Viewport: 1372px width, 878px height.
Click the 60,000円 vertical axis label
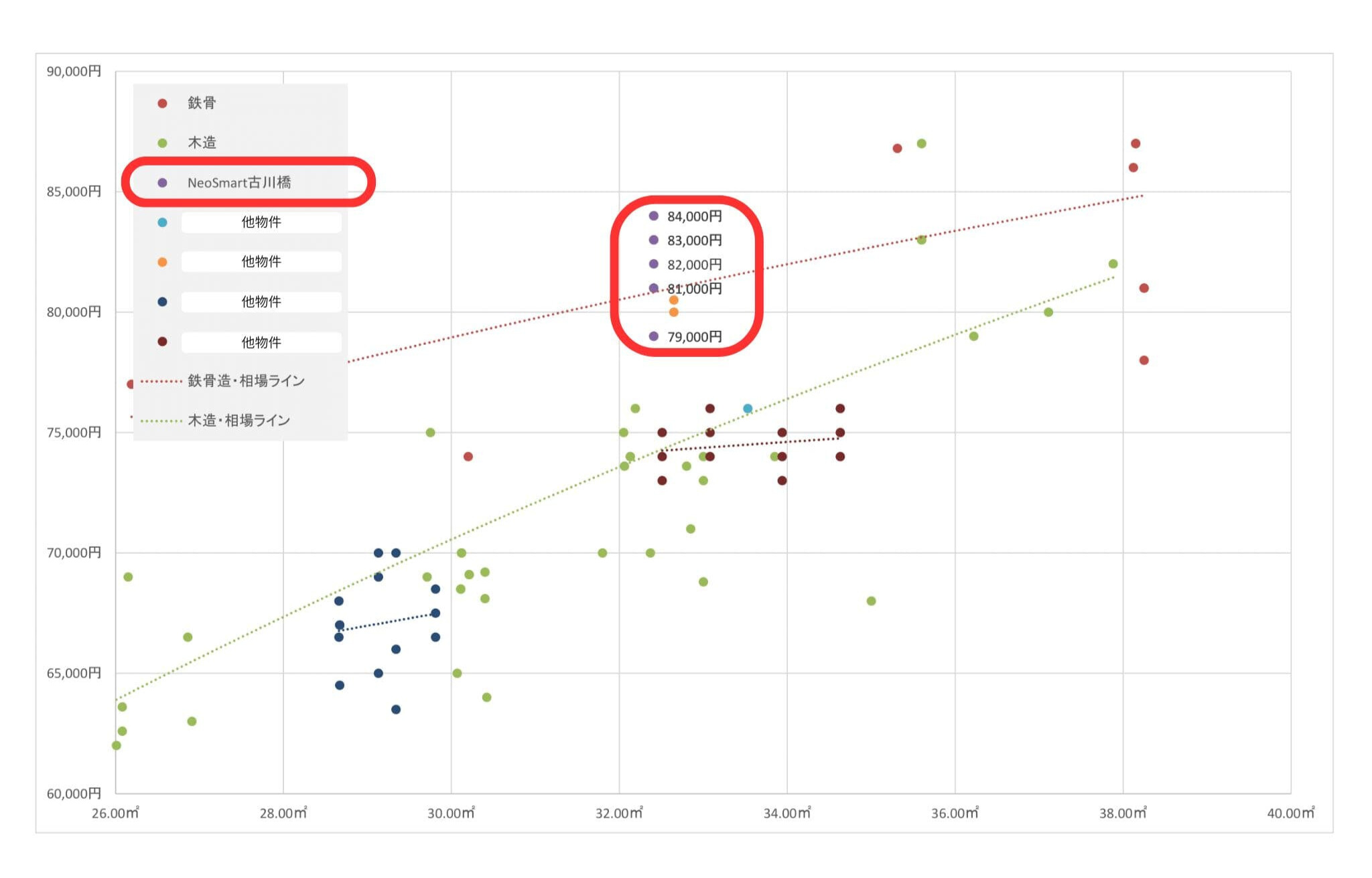74,794
